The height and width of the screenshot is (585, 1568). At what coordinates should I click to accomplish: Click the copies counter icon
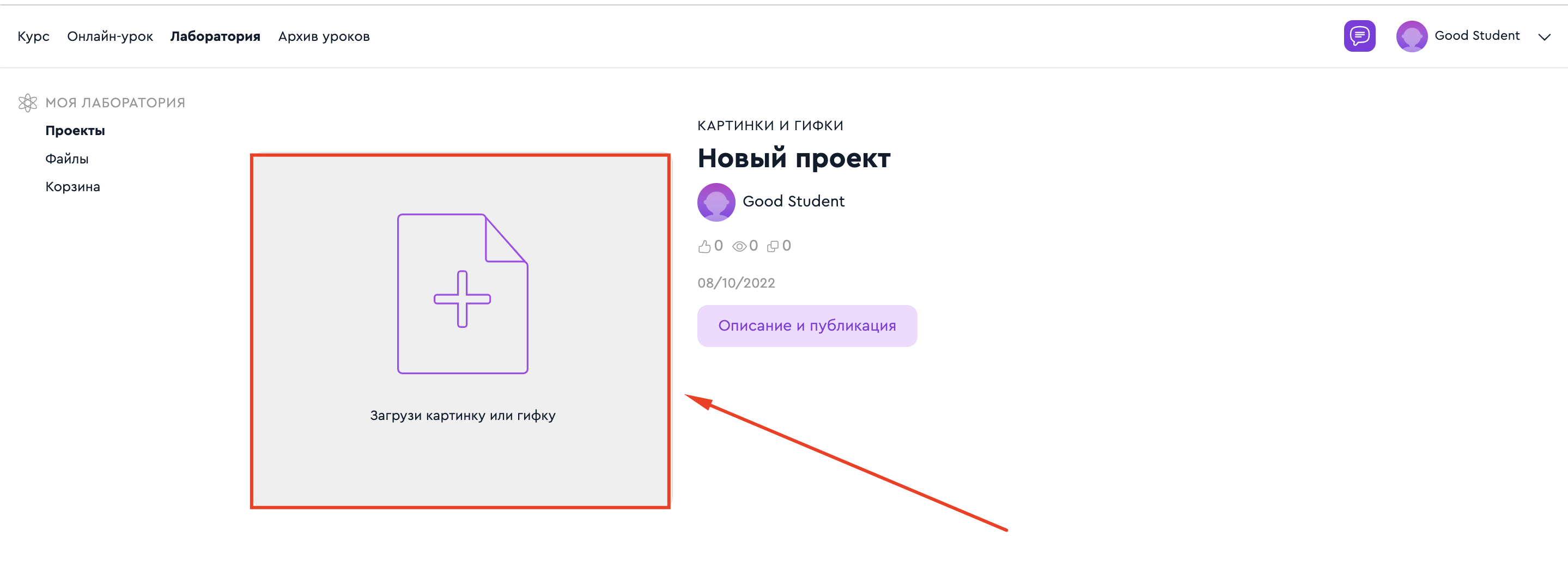click(x=773, y=246)
